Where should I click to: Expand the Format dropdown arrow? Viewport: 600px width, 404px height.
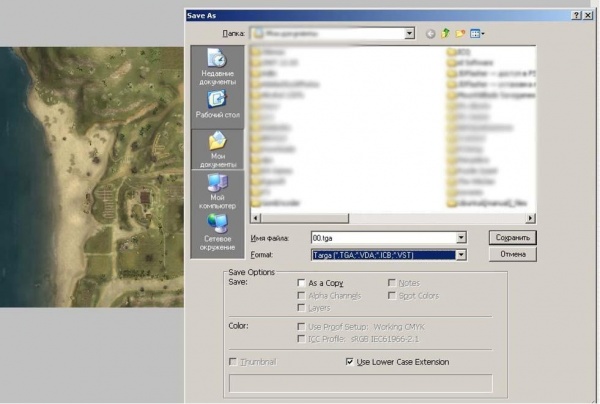[x=461, y=255]
